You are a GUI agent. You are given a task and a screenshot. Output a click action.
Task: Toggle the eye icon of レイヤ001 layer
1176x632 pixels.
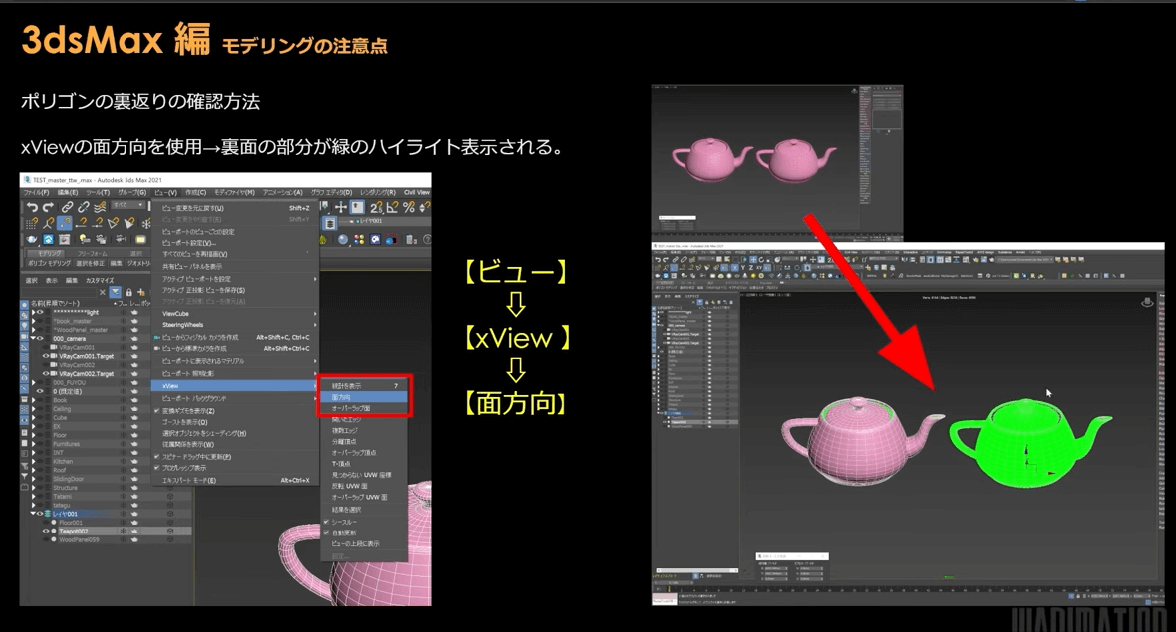(40, 514)
